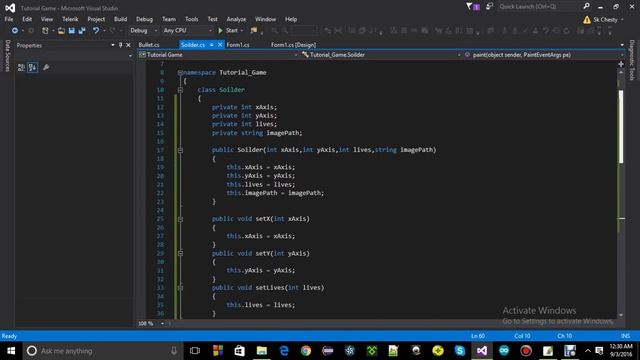Click the Windows Start button
The height and width of the screenshot is (360, 640).
click(11, 351)
